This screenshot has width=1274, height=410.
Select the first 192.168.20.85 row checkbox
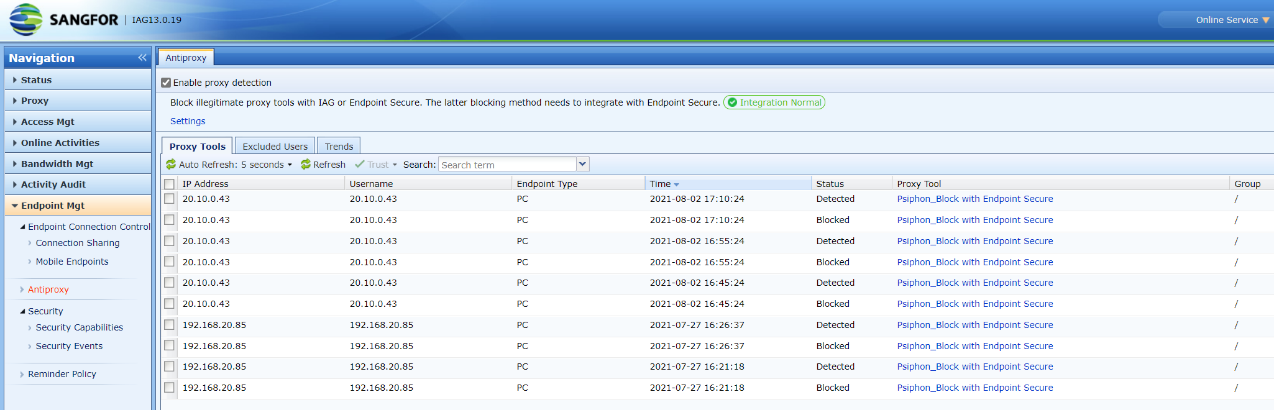[169, 325]
